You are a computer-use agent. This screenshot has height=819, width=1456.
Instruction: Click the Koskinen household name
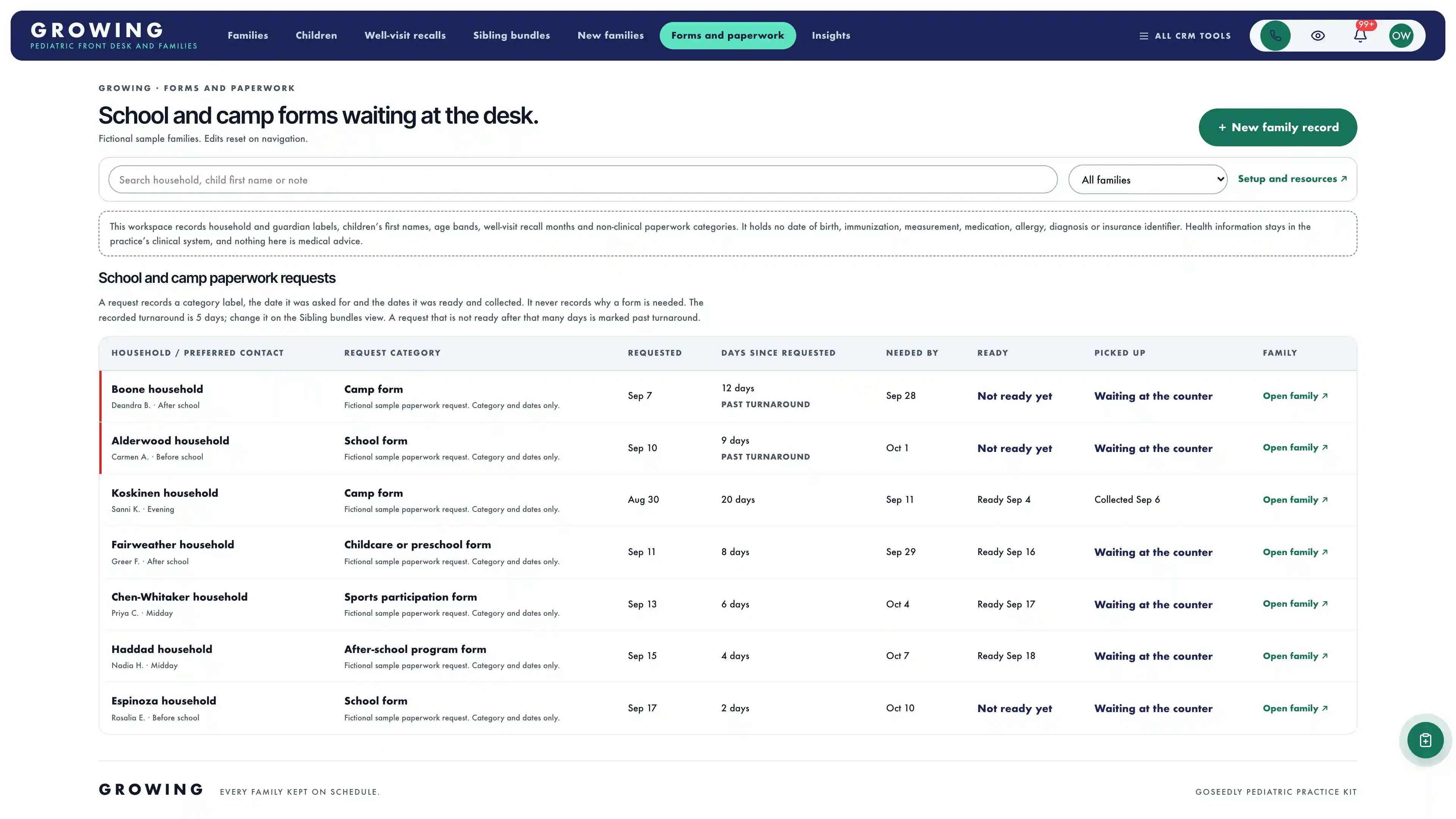[165, 493]
